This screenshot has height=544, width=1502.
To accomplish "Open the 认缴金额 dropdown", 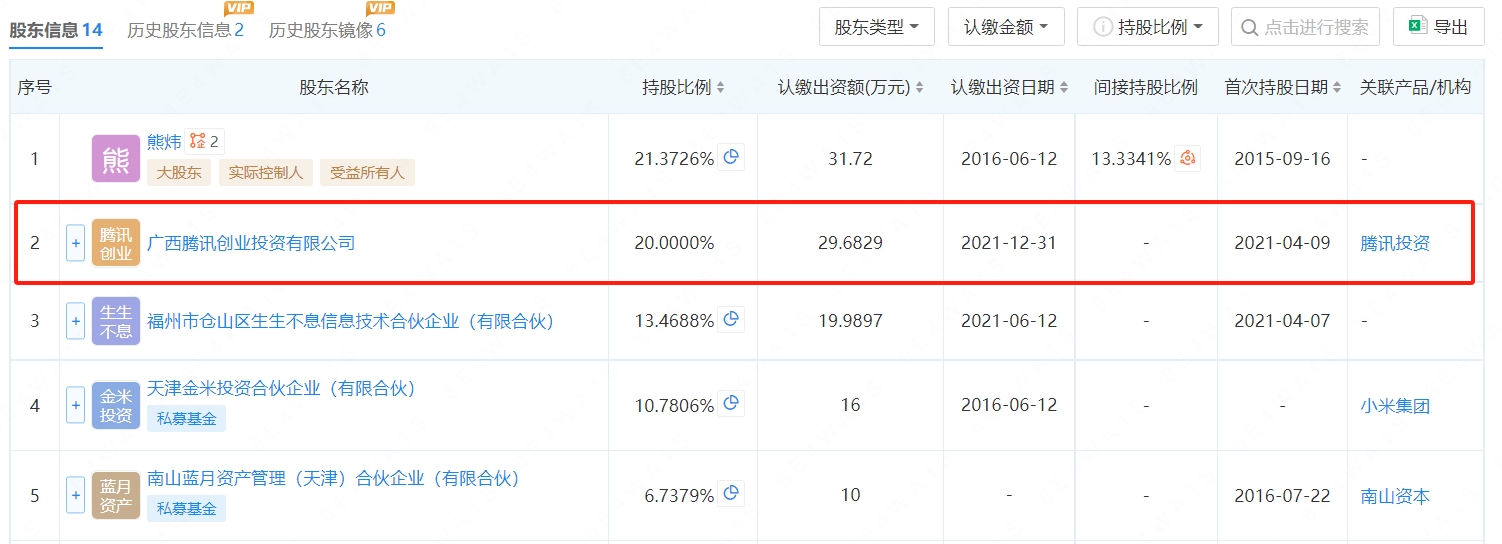I will pos(1006,27).
